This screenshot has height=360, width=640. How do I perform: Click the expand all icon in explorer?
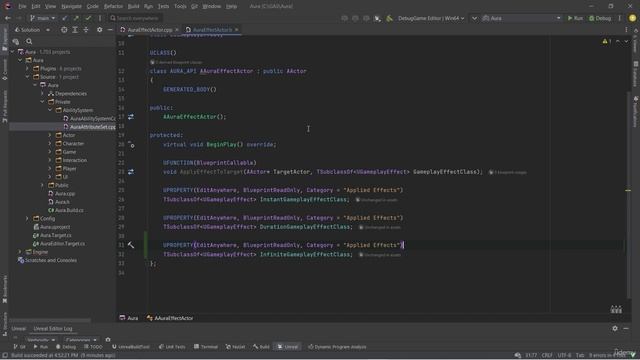click(75, 30)
